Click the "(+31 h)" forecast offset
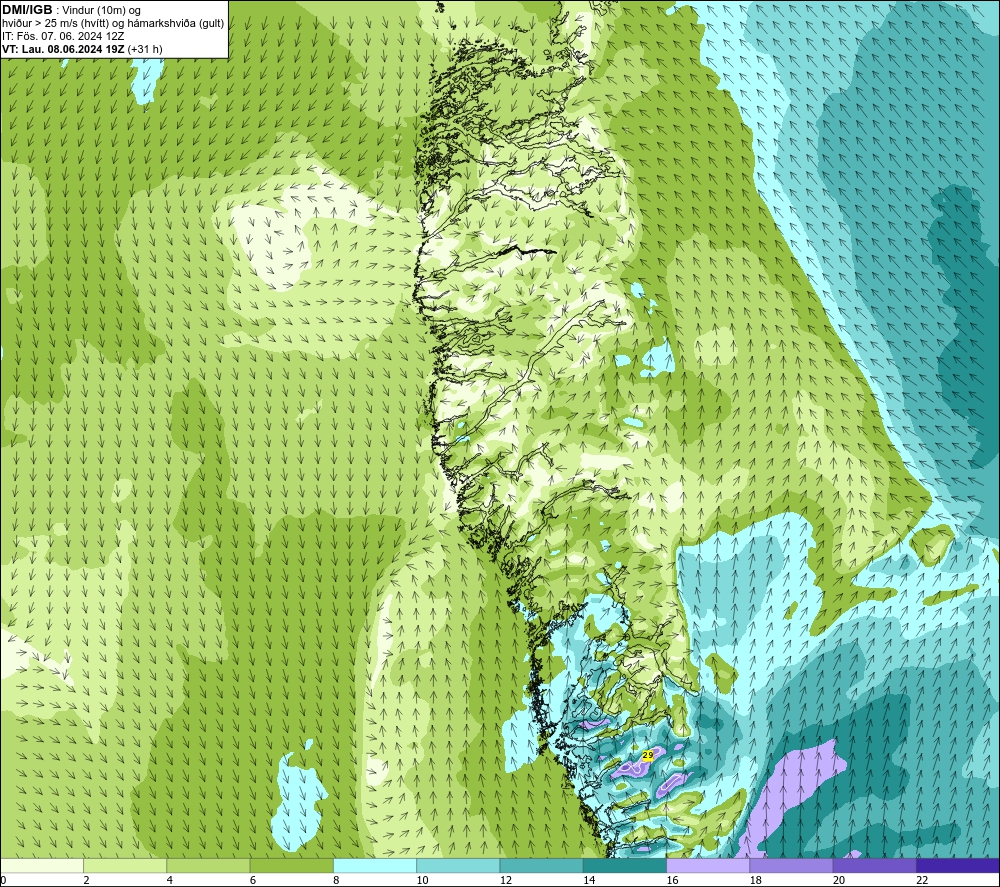Image resolution: width=1000 pixels, height=887 pixels. click(145, 49)
